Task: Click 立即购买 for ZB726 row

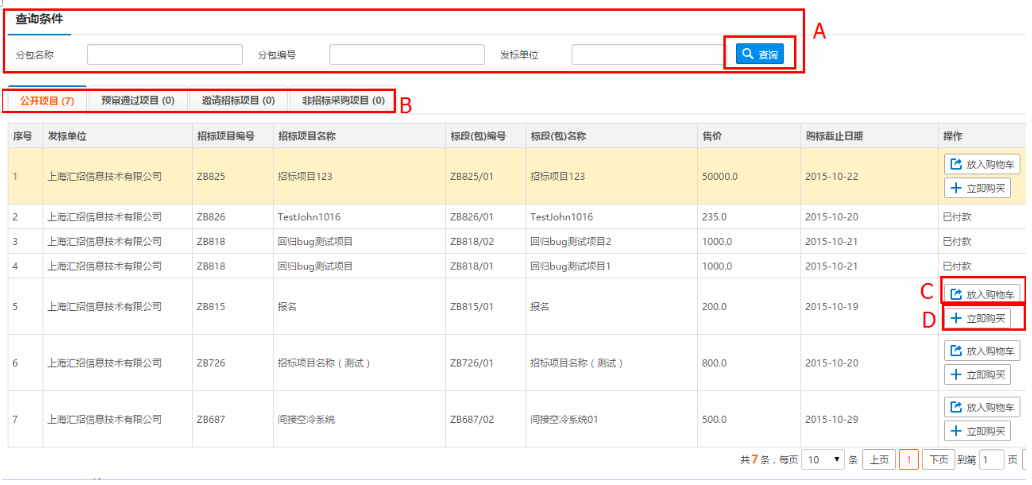Action: [976, 375]
